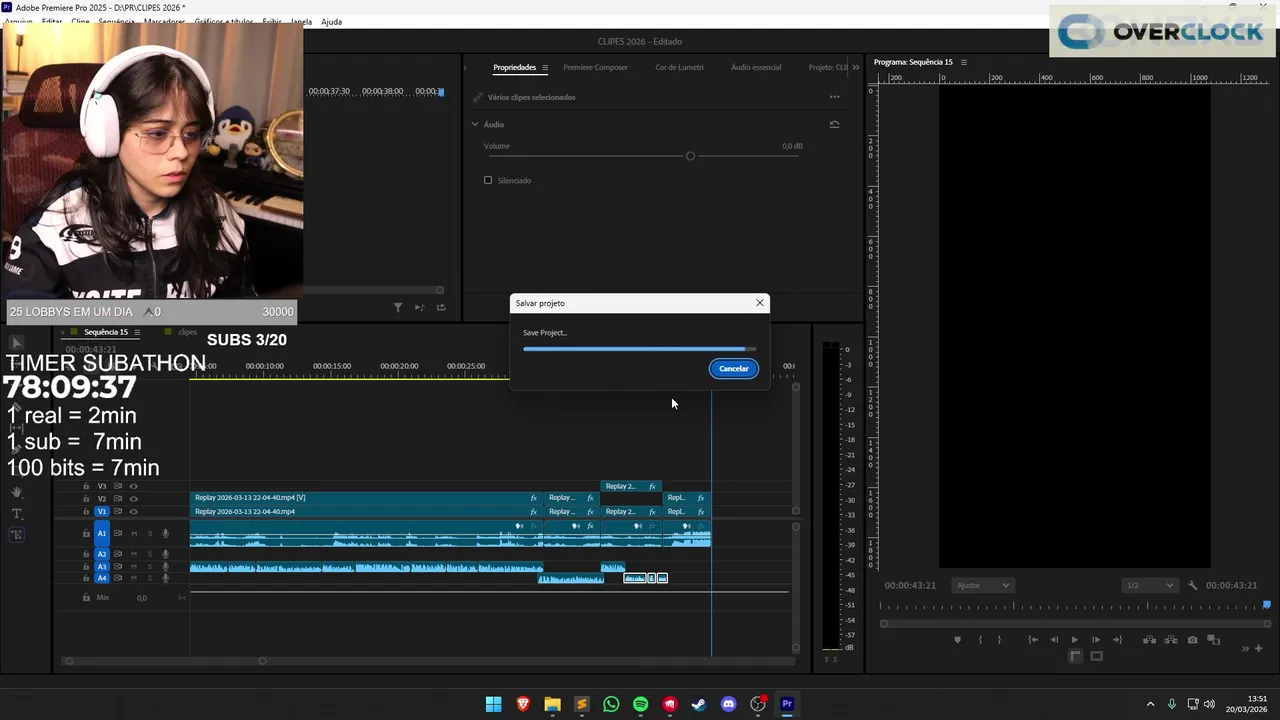The image size is (1280, 720).
Task: Click the reset audio arrow in Properties panel
Action: pos(834,124)
